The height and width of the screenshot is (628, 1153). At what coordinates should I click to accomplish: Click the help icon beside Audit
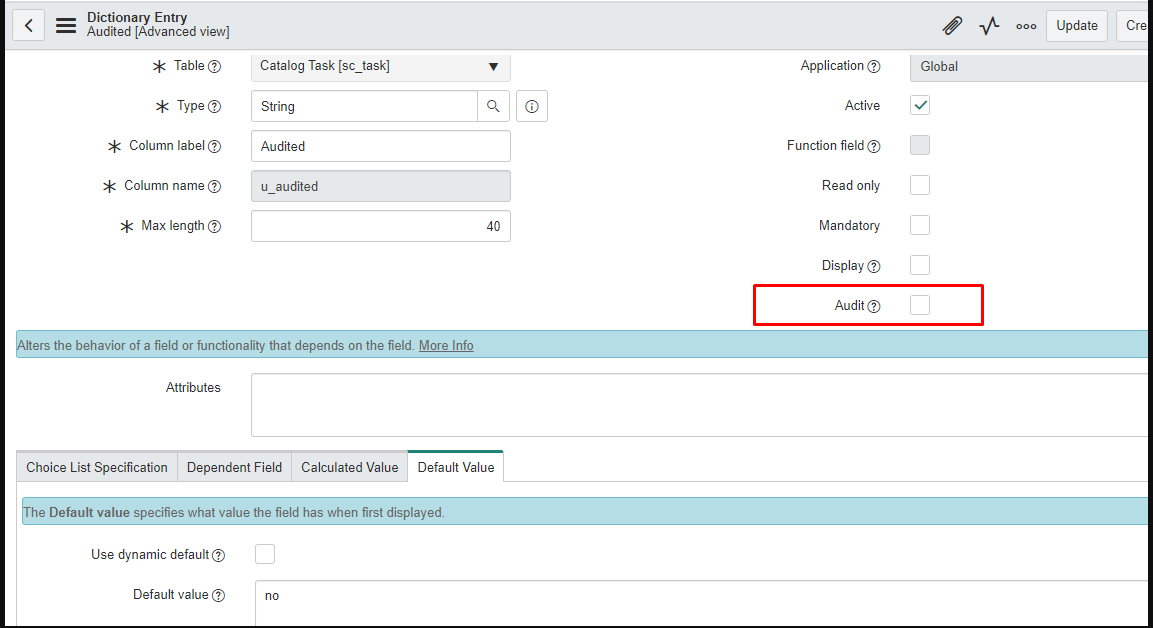874,307
